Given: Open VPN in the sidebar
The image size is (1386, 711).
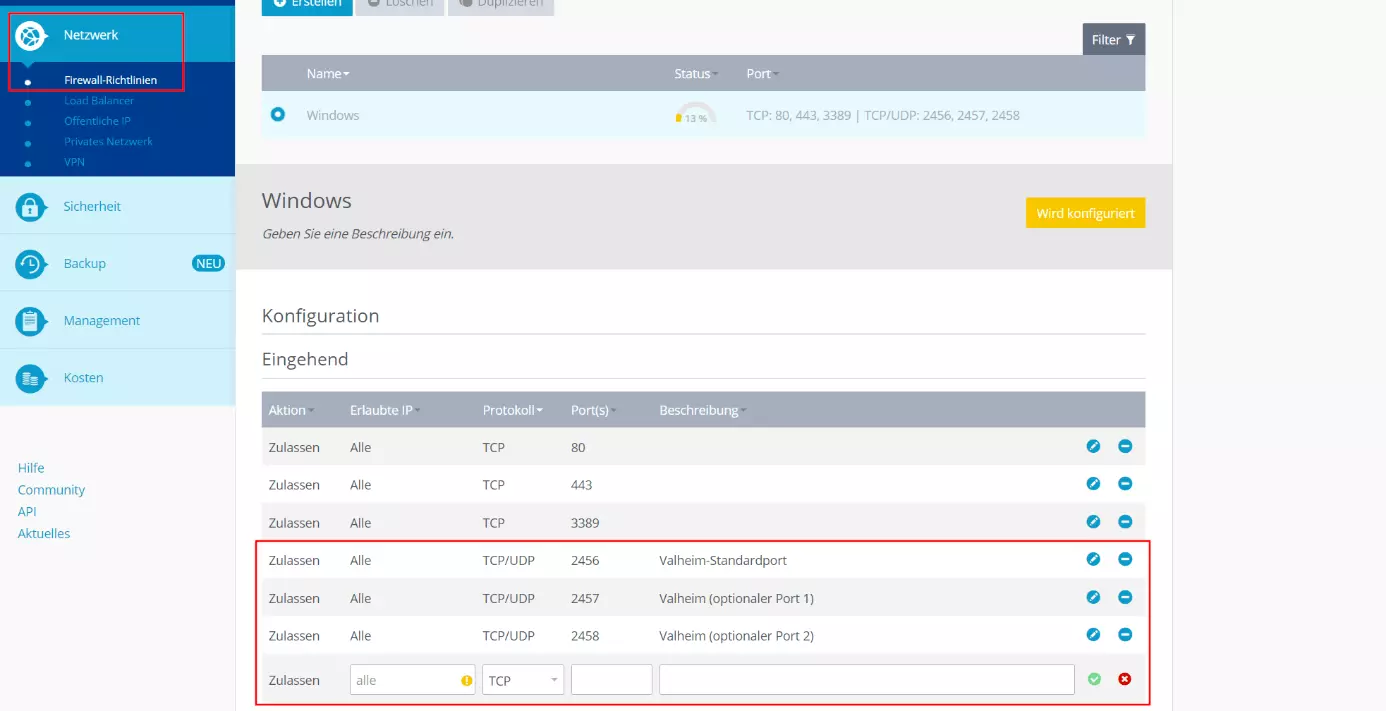Looking at the screenshot, I should click(x=74, y=162).
